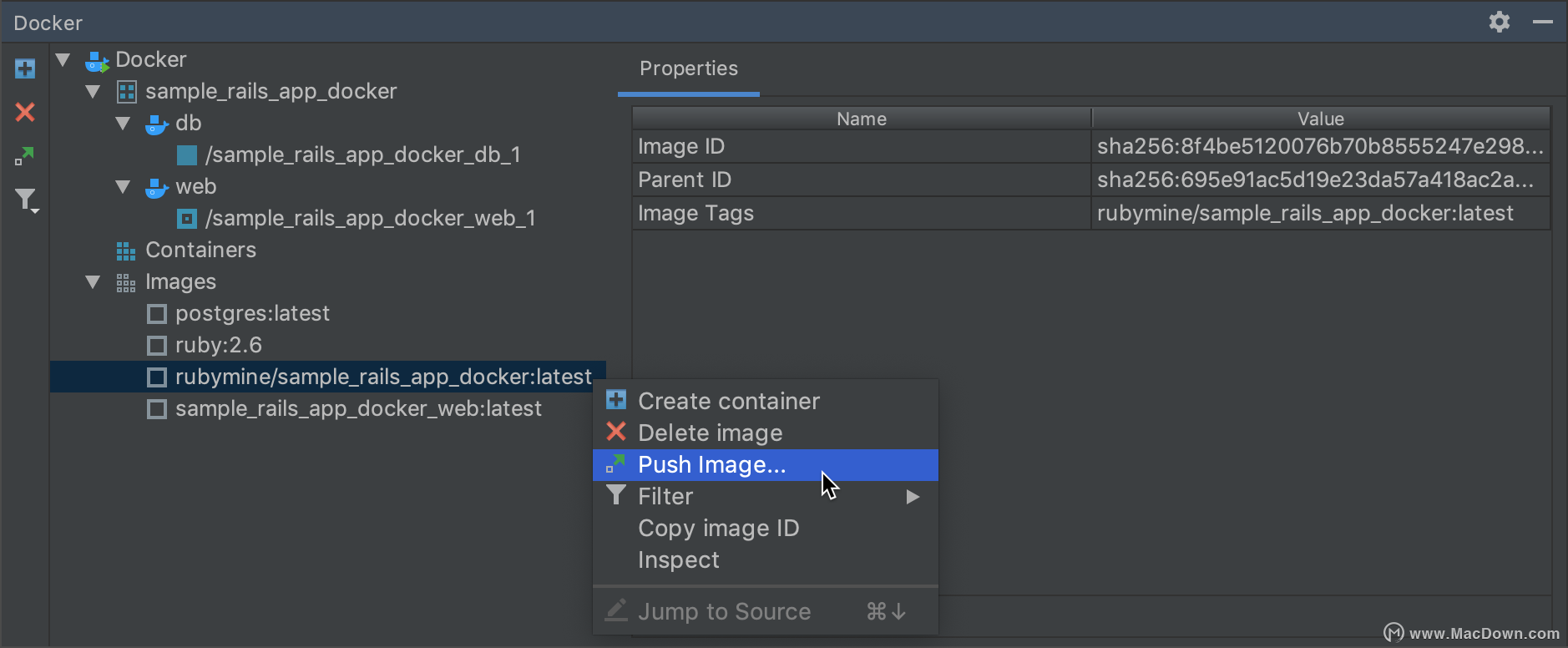Open the filter funnel icon in left toolbar

coord(27,200)
